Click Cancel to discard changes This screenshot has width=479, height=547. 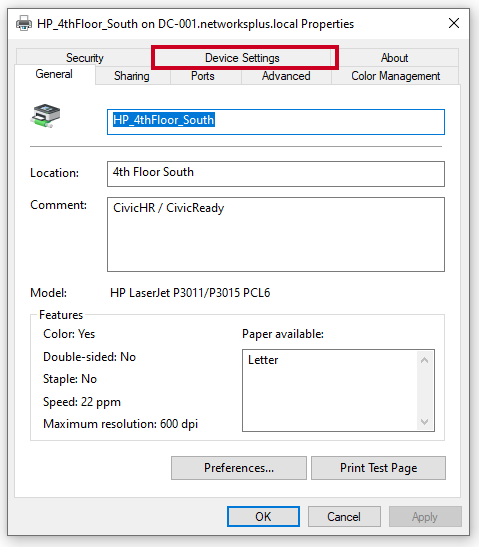coord(344,516)
